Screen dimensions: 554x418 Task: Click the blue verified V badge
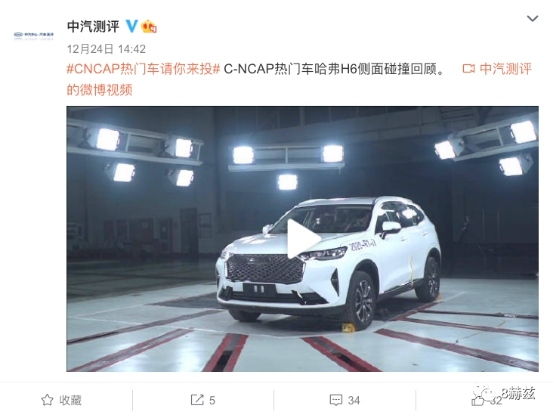[132, 26]
